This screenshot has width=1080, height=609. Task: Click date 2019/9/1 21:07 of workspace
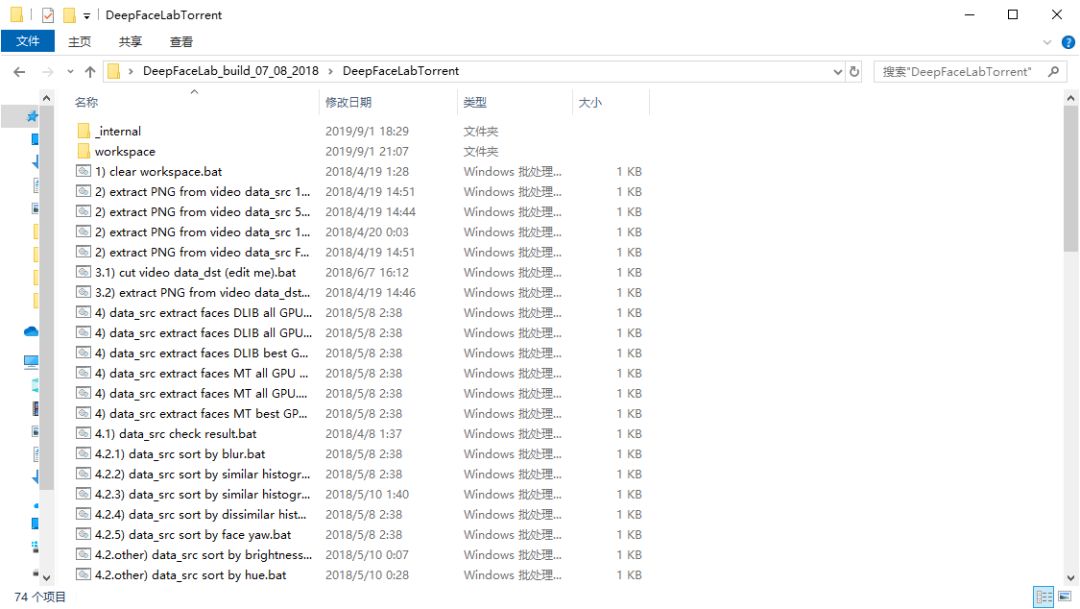point(366,151)
